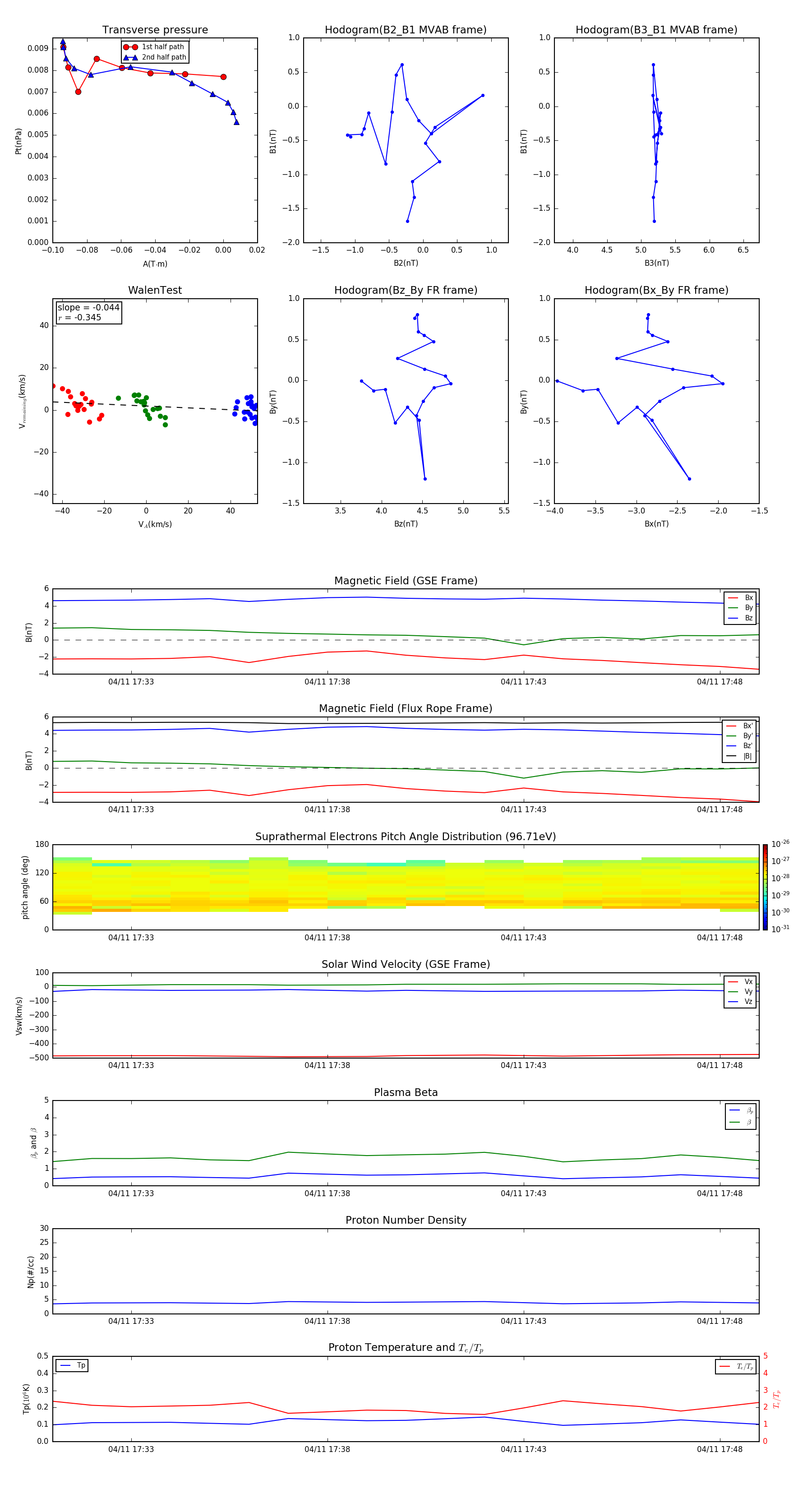Select "Bx'" in the Flux Rope legend

tap(739, 726)
